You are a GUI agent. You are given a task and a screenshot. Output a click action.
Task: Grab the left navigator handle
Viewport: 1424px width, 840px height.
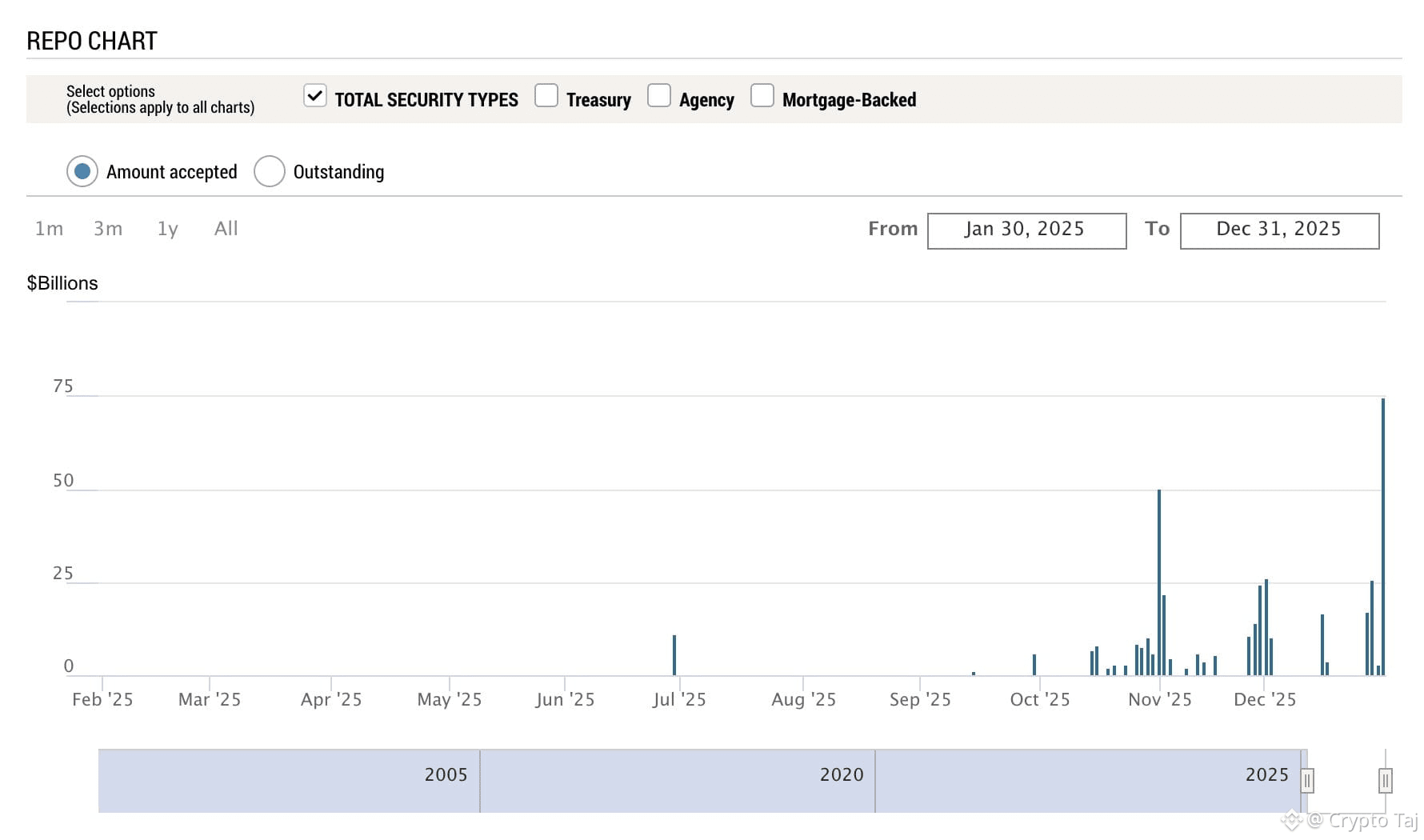coord(1307,780)
